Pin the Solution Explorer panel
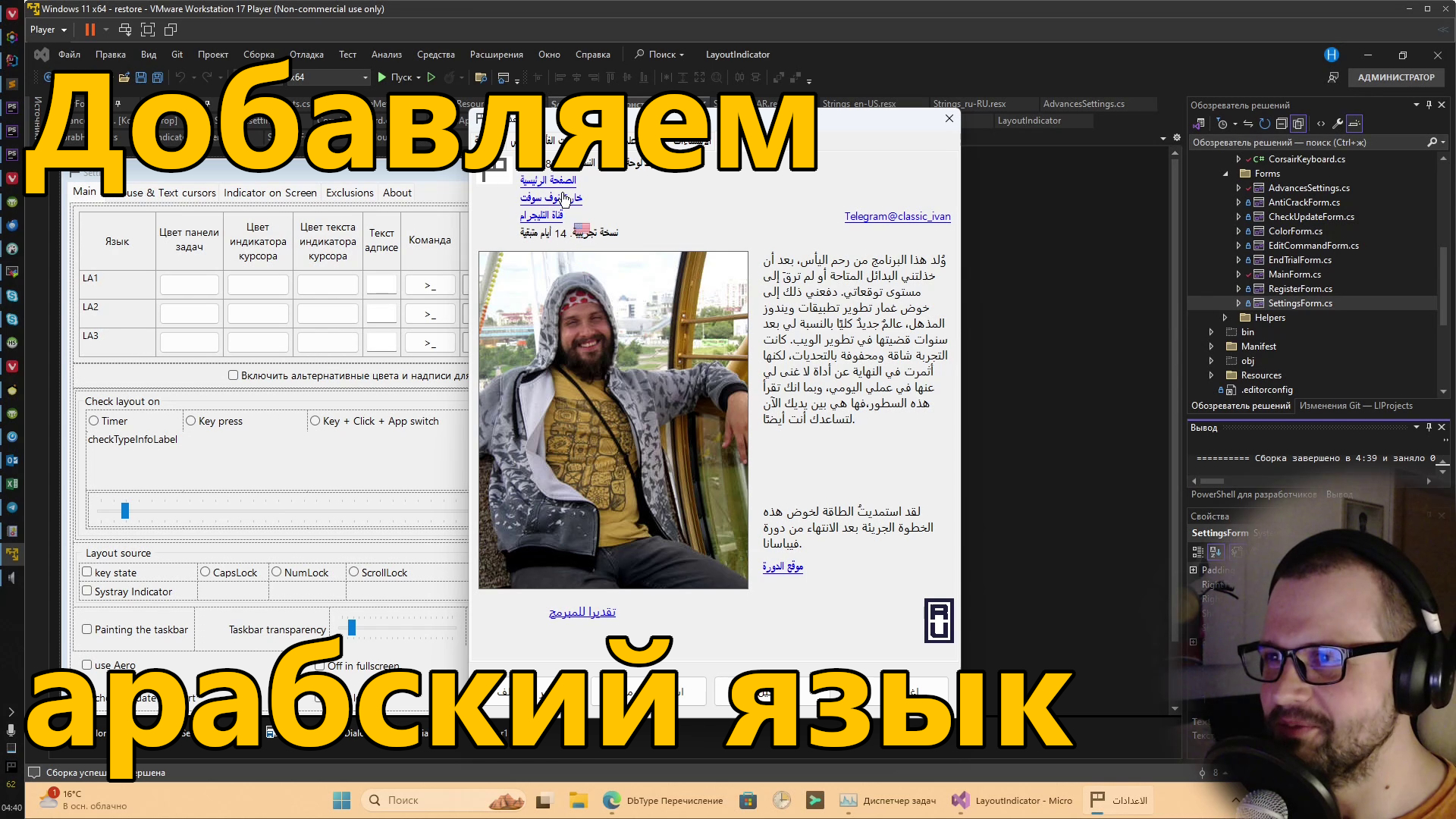Screen dimensions: 1456x819 point(1429,105)
